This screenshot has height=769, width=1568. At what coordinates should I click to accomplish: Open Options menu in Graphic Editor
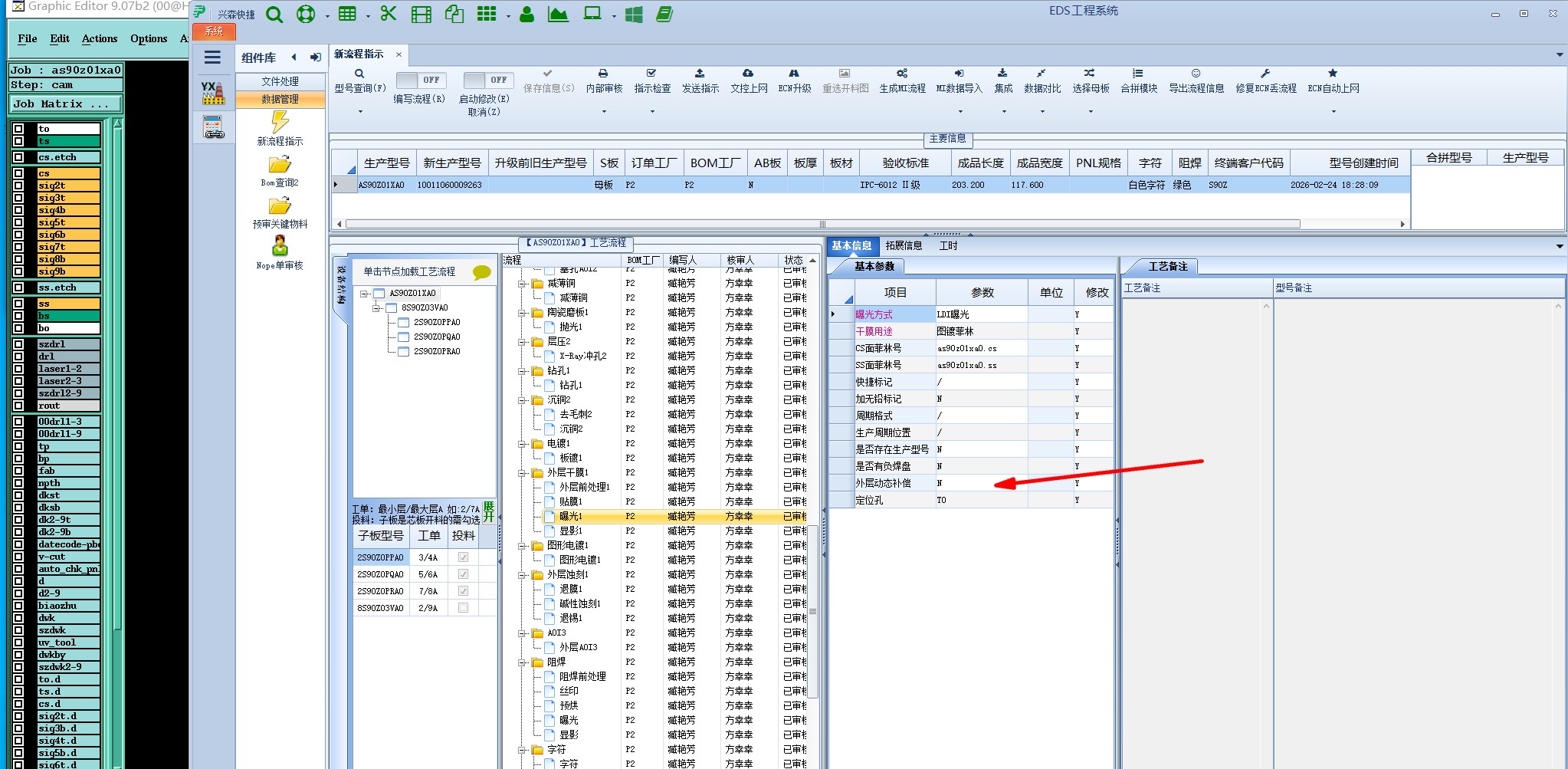coord(149,38)
